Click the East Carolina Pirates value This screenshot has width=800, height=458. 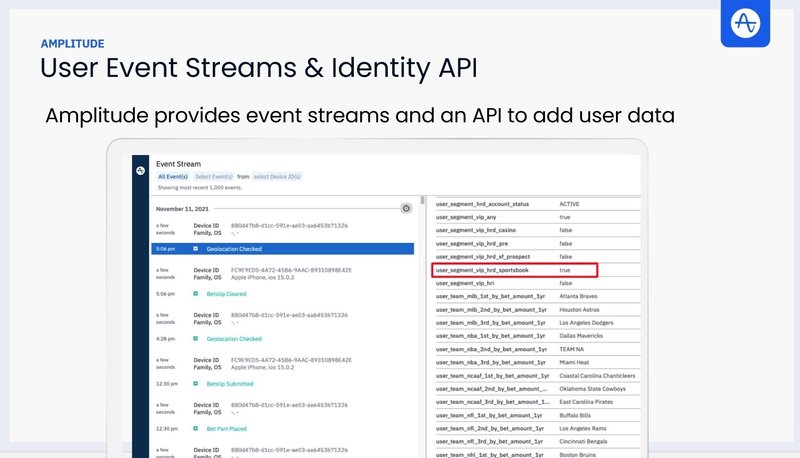(586, 402)
